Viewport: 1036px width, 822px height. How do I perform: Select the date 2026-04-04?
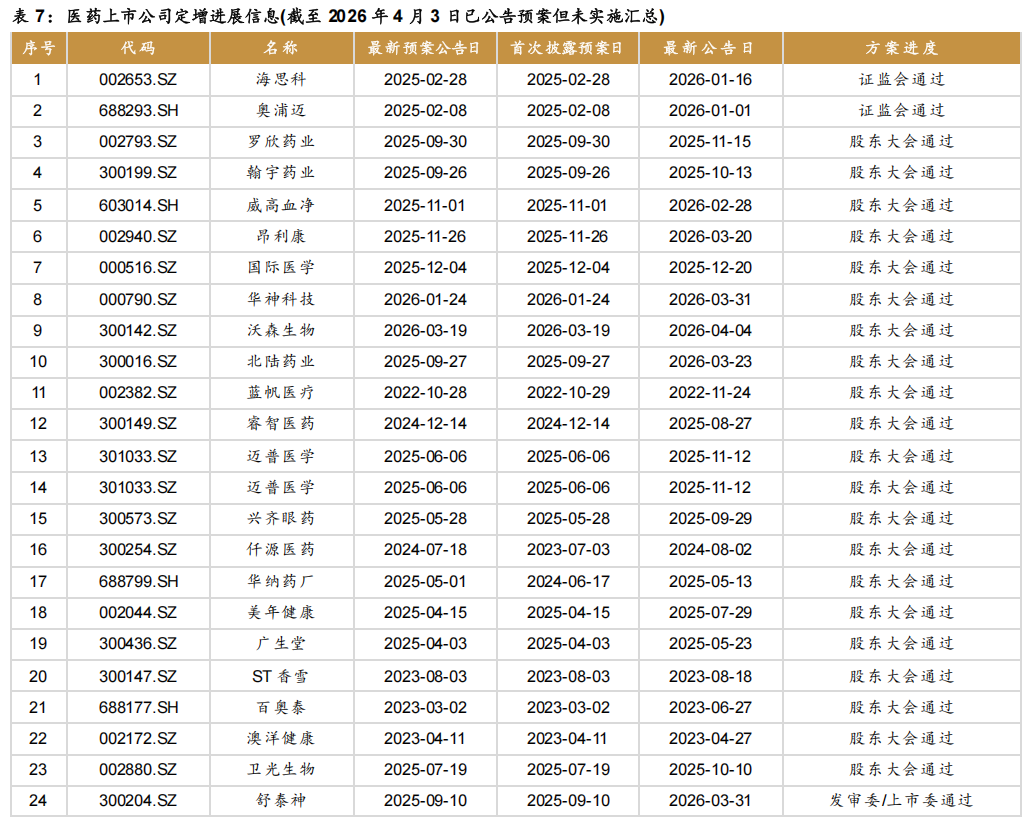click(709, 330)
